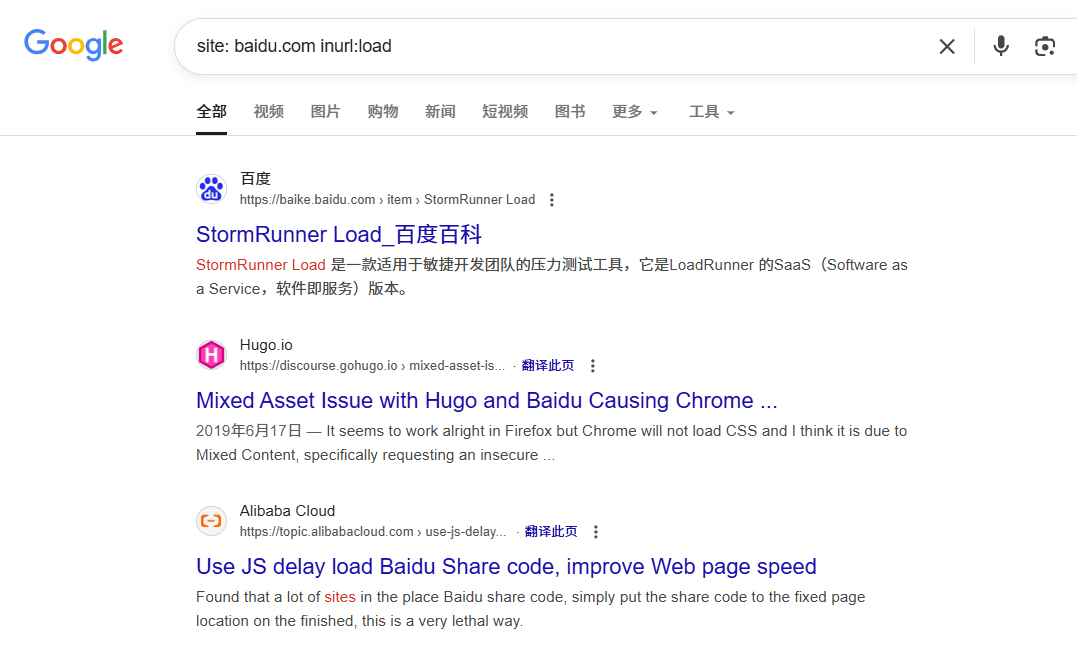1077x657 pixels.
Task: Switch to the 购物 tab
Action: point(383,112)
